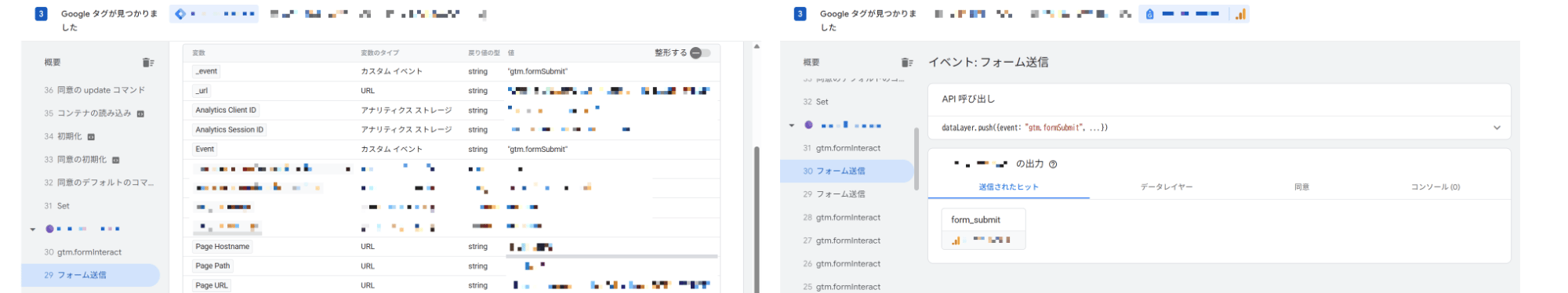Open the 同意 tab
1568x293 pixels.
coord(1301,187)
